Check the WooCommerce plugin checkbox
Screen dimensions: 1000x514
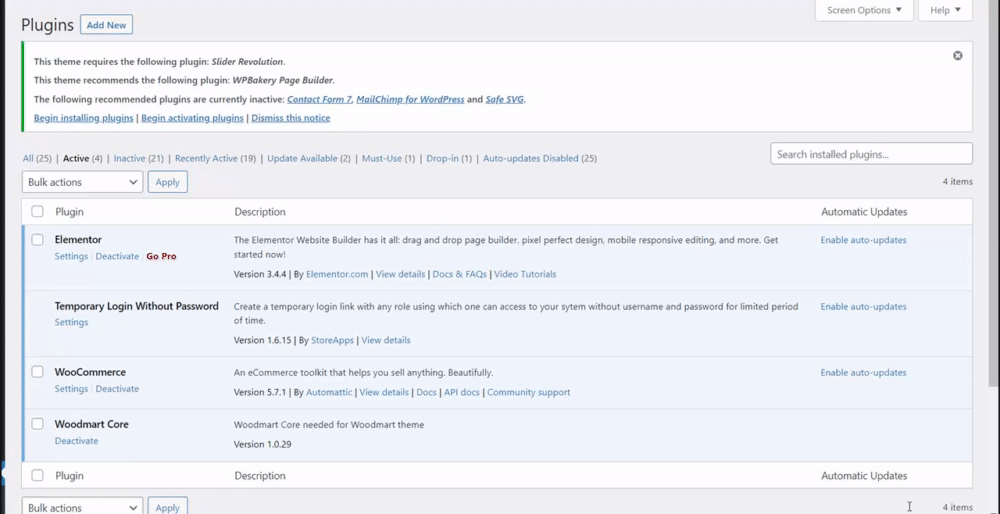pyautogui.click(x=38, y=371)
